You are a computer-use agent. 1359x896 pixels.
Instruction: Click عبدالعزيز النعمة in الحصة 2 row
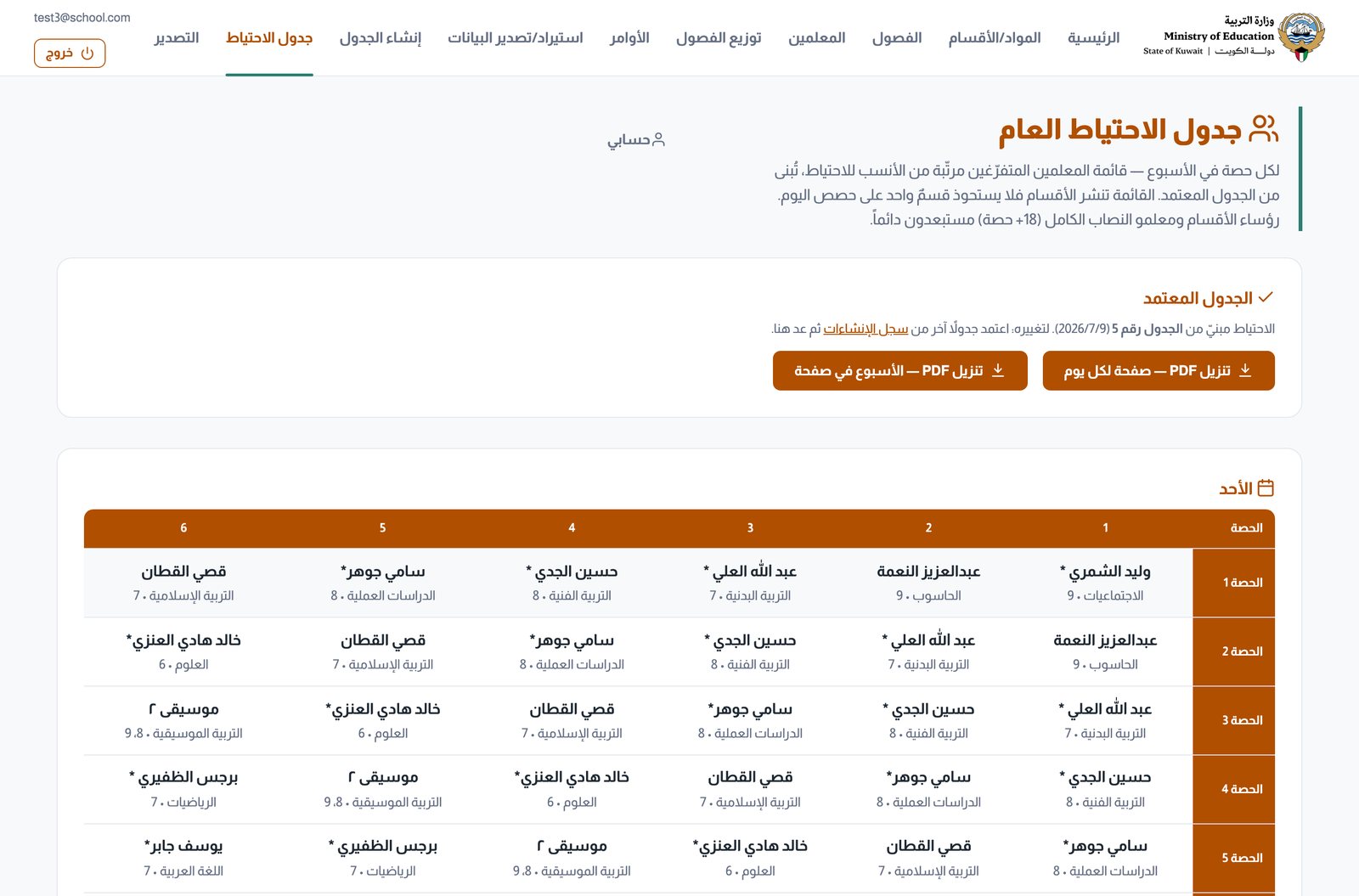click(1105, 640)
